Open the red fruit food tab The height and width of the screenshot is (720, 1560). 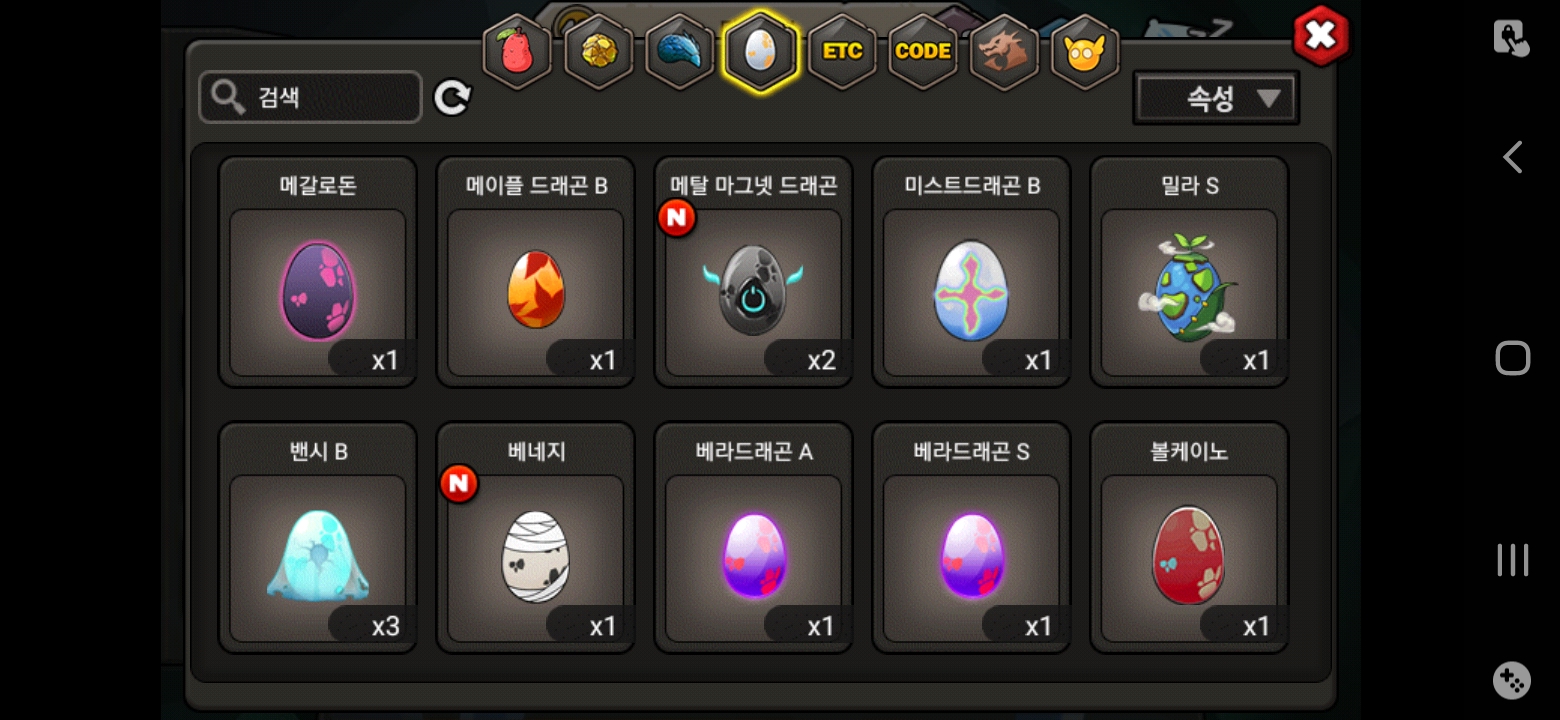pyautogui.click(x=517, y=51)
